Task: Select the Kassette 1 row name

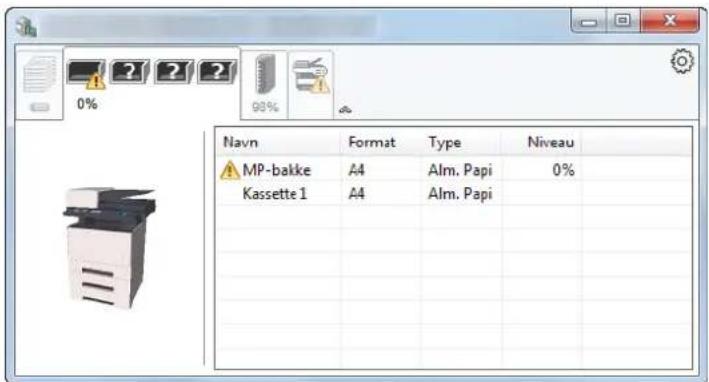Action: (274, 193)
